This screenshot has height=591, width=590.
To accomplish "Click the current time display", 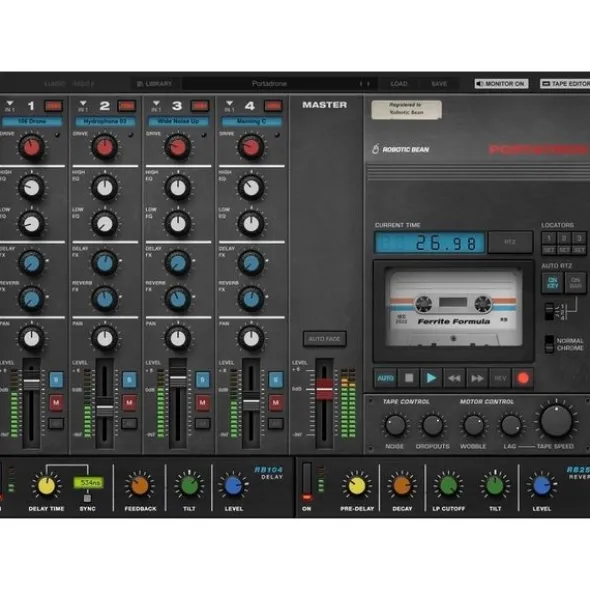I will (430, 243).
